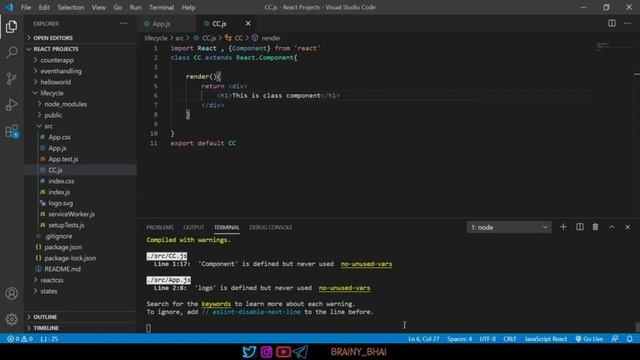This screenshot has width=640, height=360.
Task: Open the Run and Debug view
Action: 11,105
